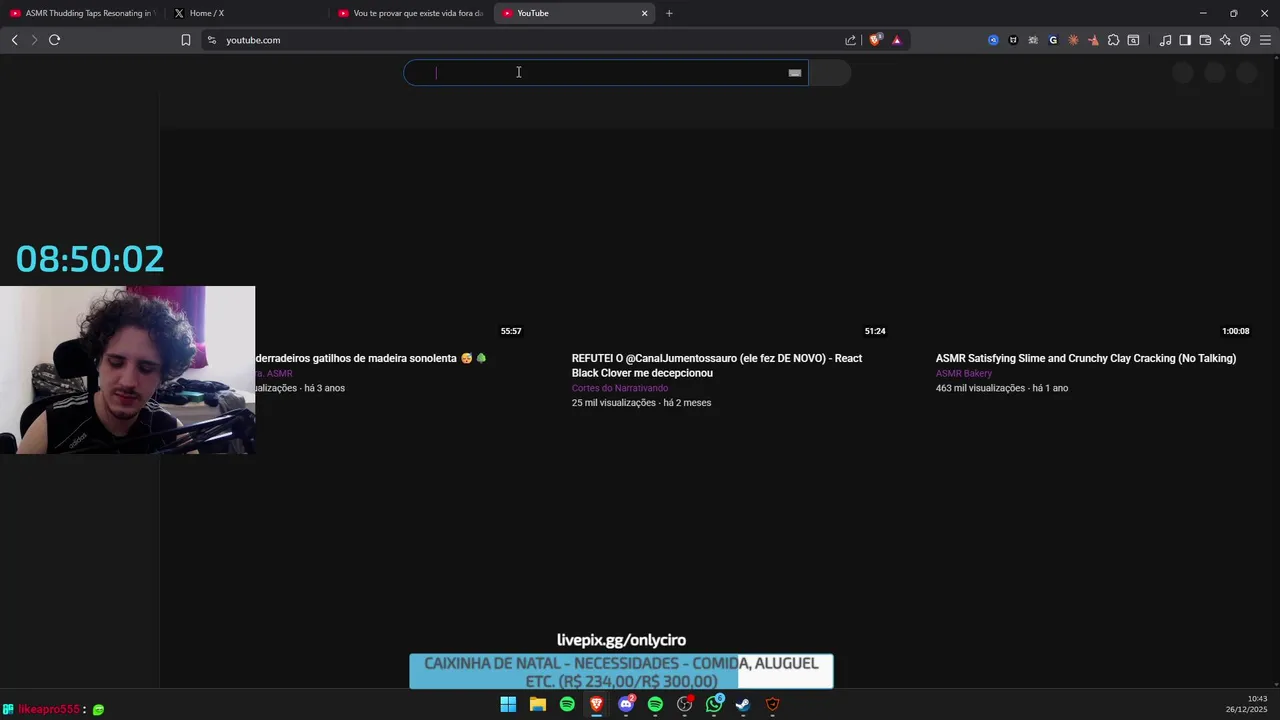Open File Explorer from the taskbar
The height and width of the screenshot is (720, 1280).
(537, 704)
